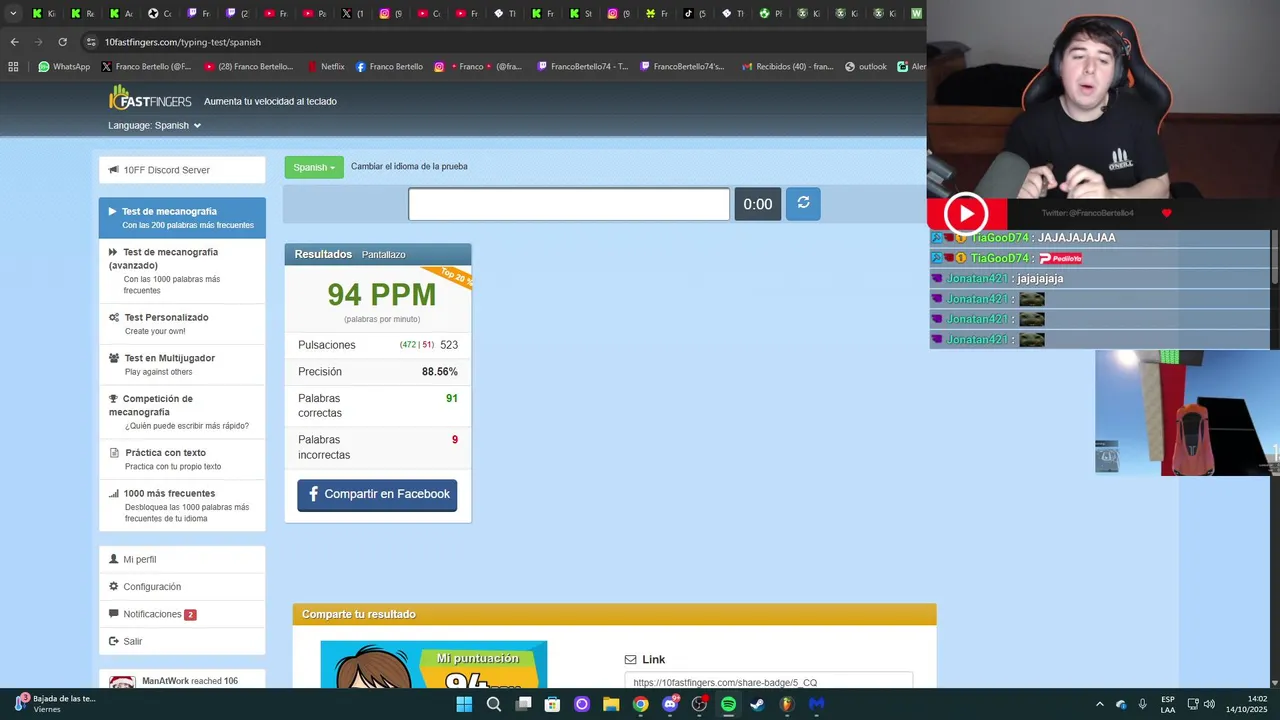
Task: Click the typing test input field
Action: [x=569, y=204]
